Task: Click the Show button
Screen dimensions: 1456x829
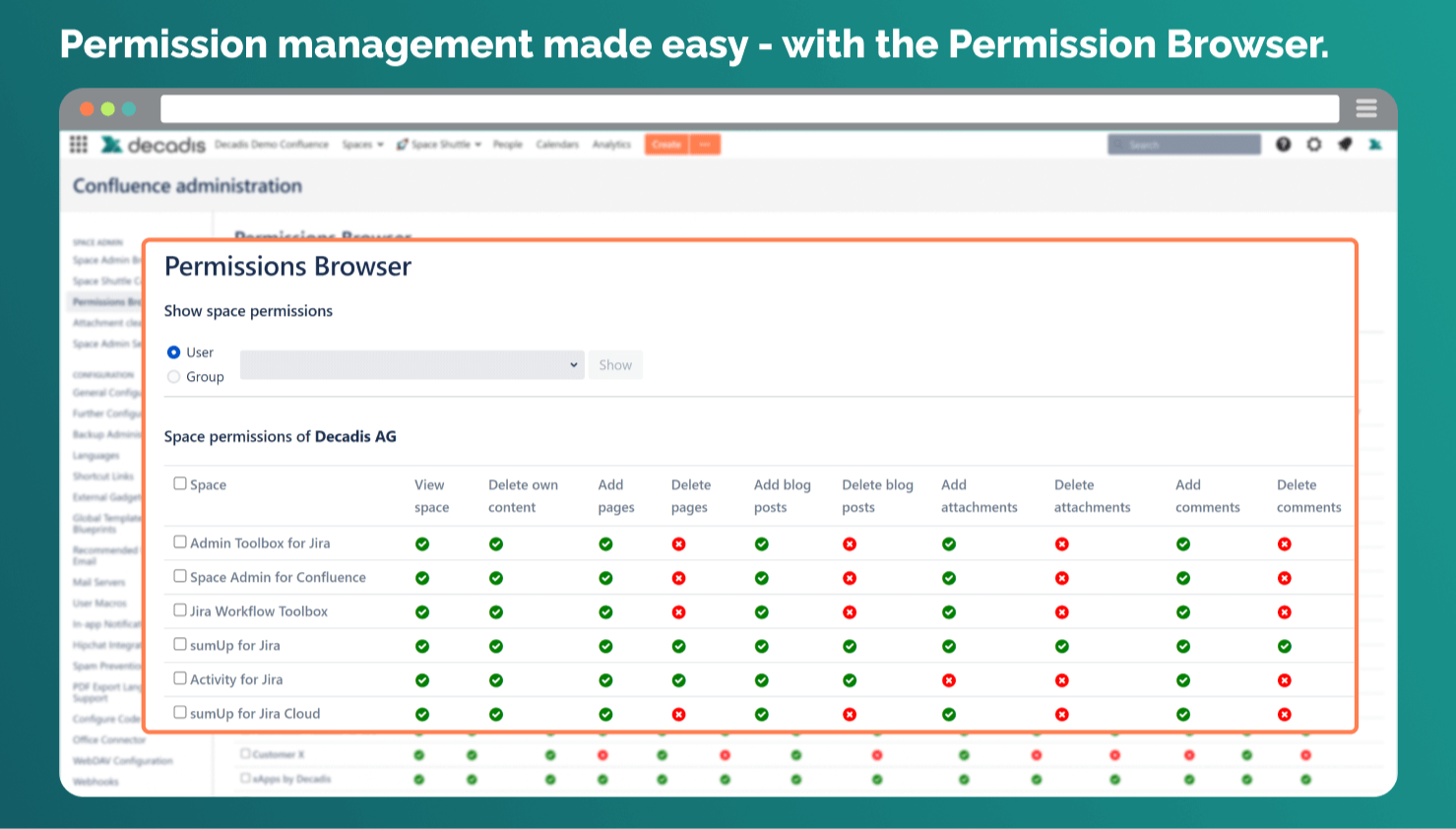Action: click(615, 365)
